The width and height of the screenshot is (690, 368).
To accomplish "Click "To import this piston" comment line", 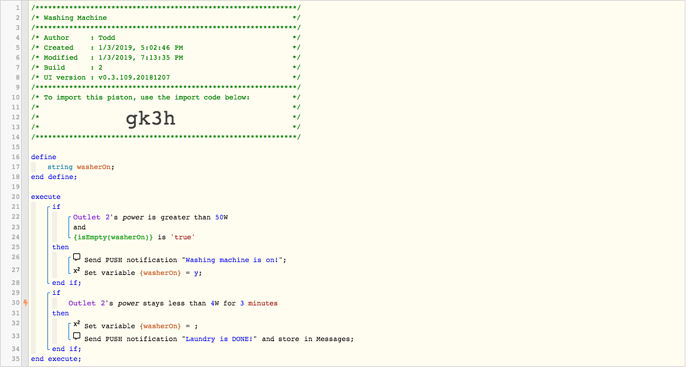I will (147, 97).
